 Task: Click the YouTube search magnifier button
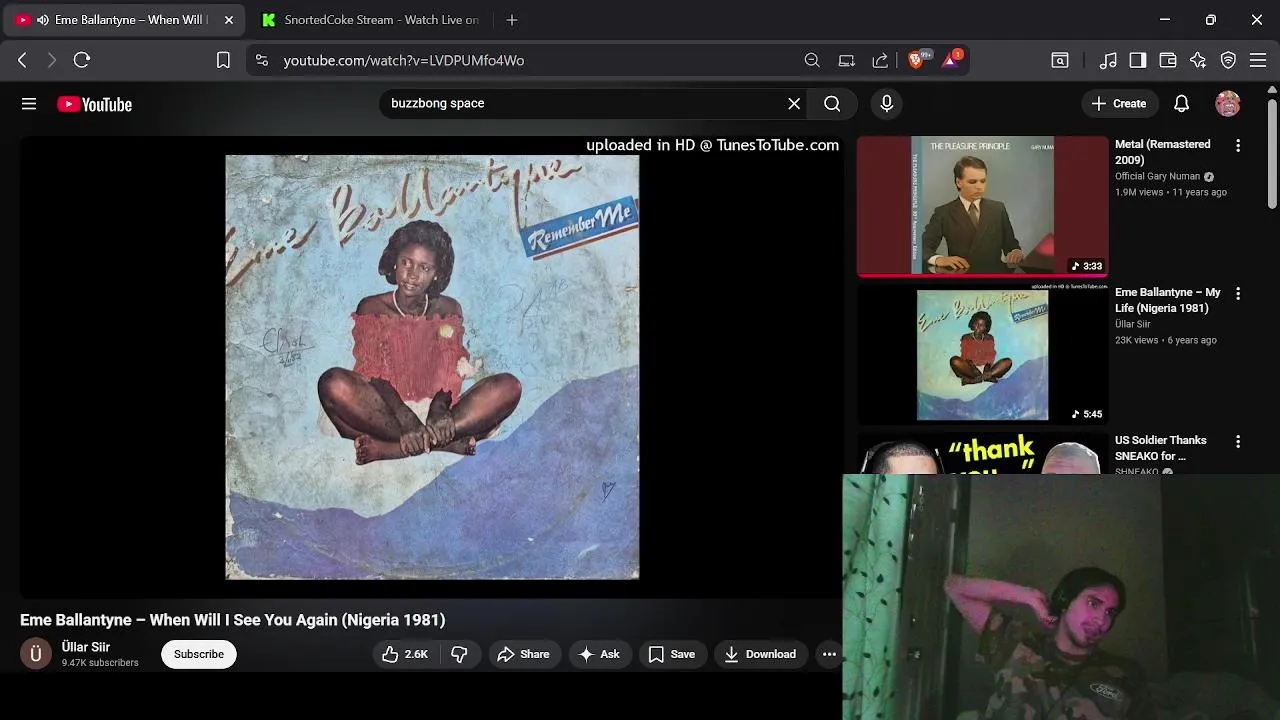832,103
